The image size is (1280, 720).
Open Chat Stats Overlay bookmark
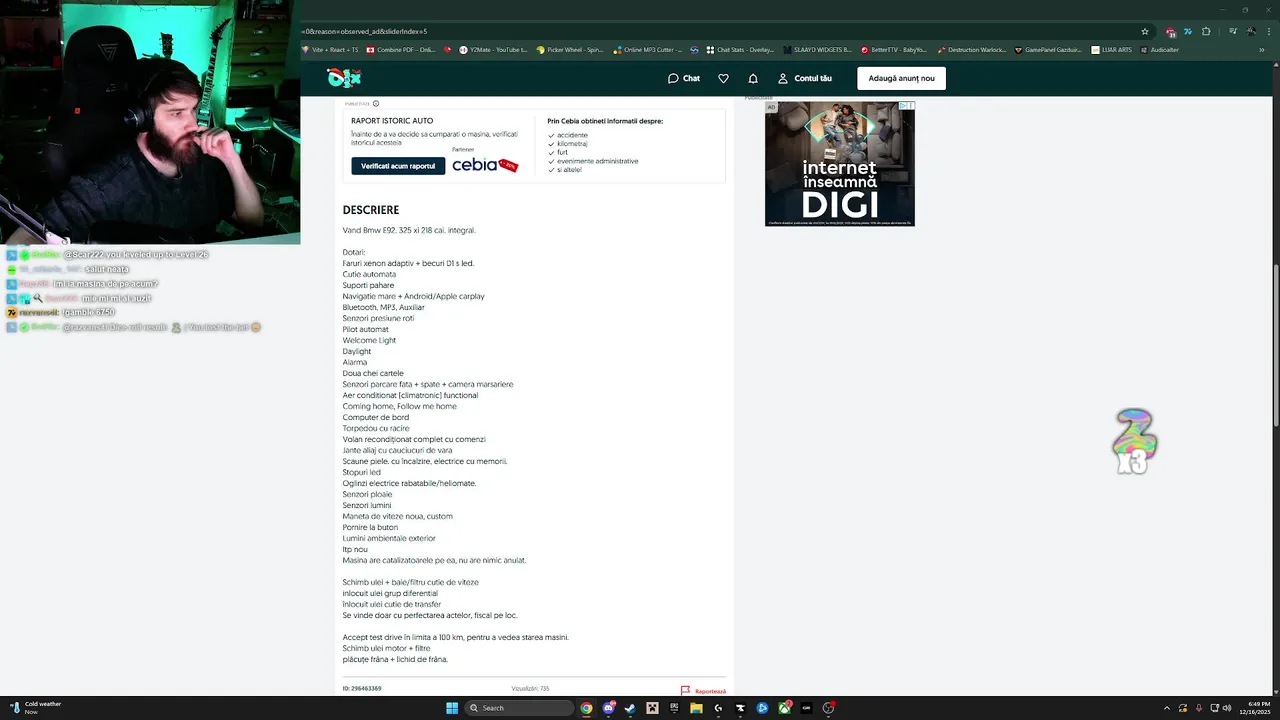click(x=740, y=49)
